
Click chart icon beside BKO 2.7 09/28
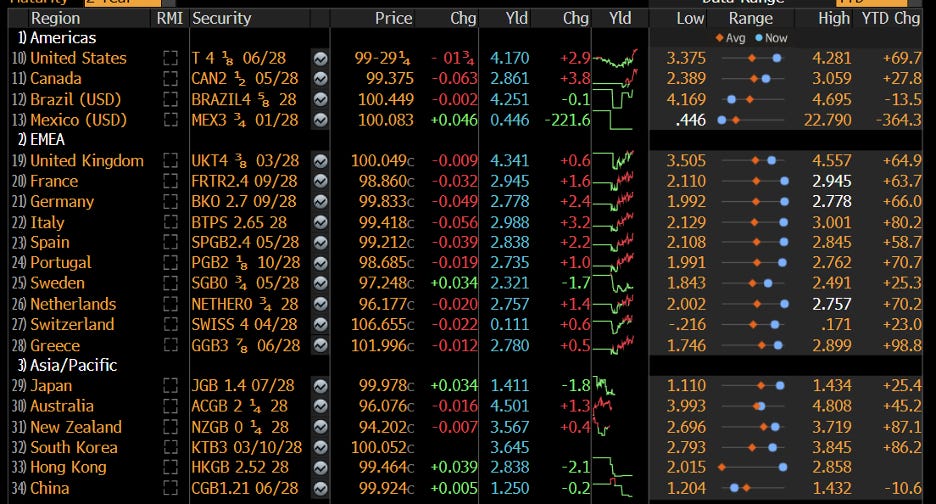[321, 202]
